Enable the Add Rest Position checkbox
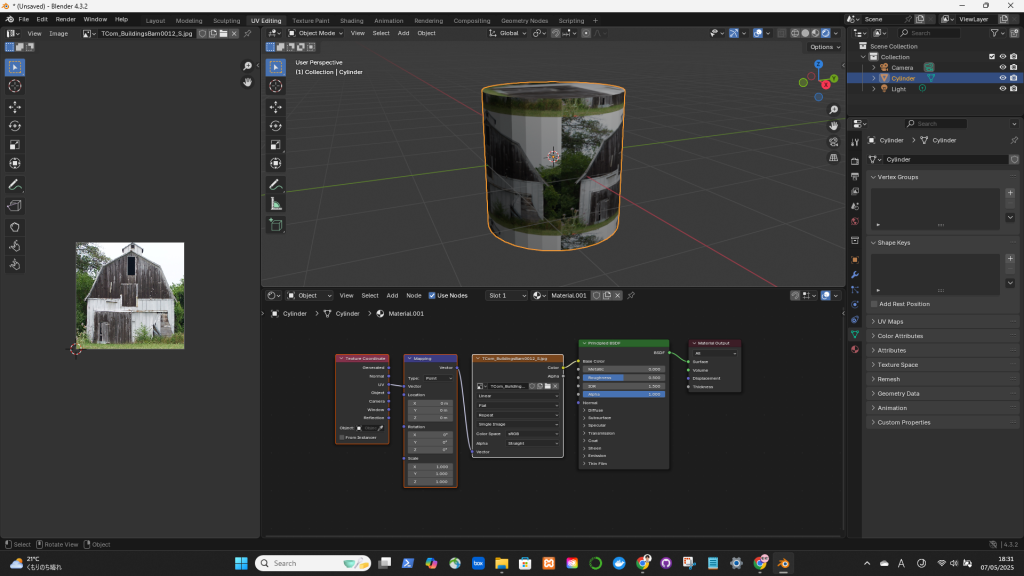 click(x=874, y=304)
